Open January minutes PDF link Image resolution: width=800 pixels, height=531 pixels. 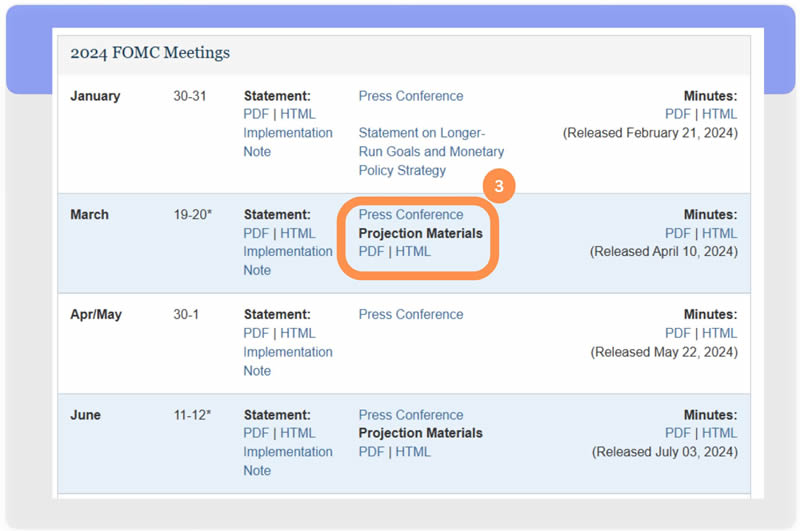(678, 114)
